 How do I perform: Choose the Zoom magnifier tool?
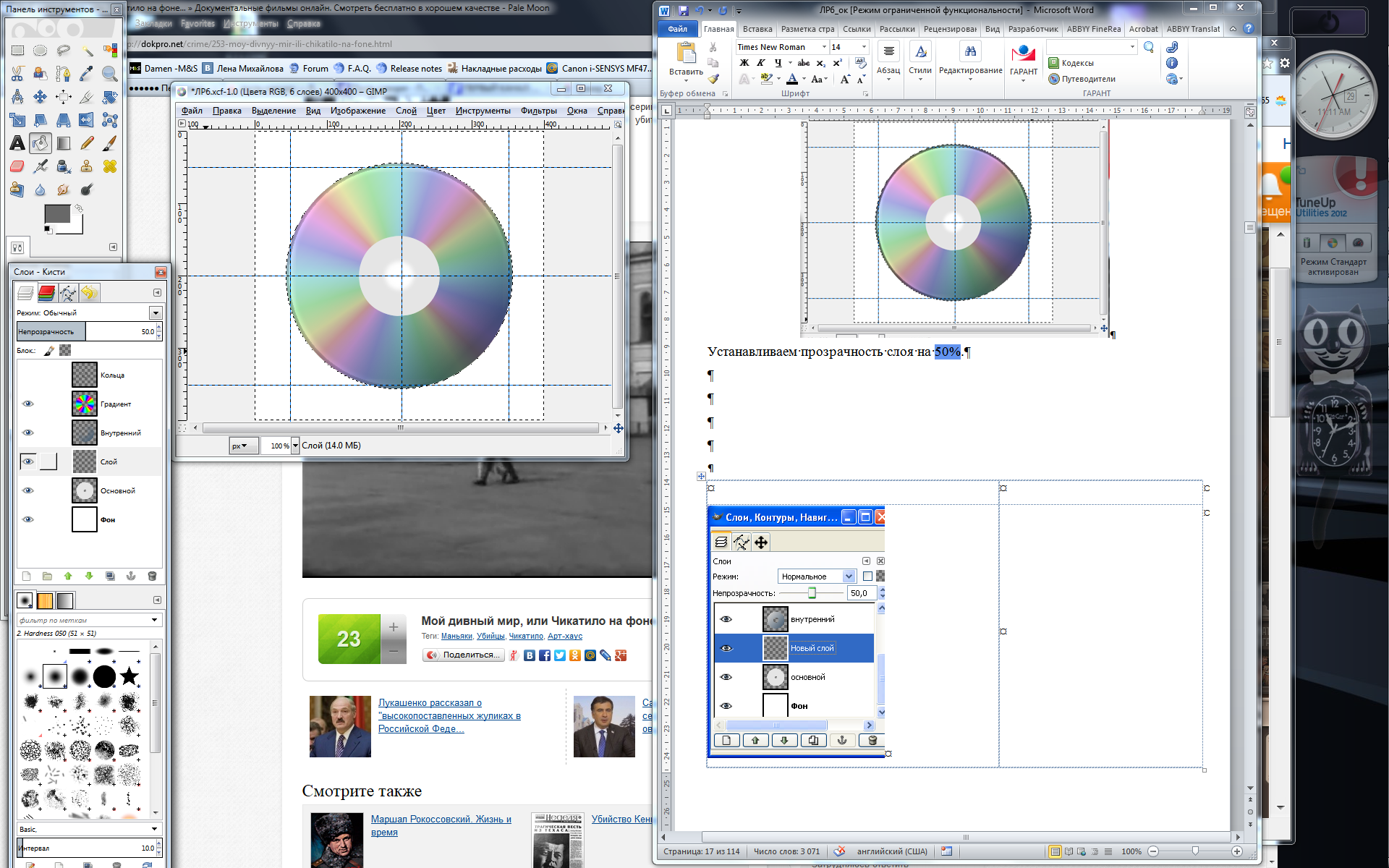(110, 74)
